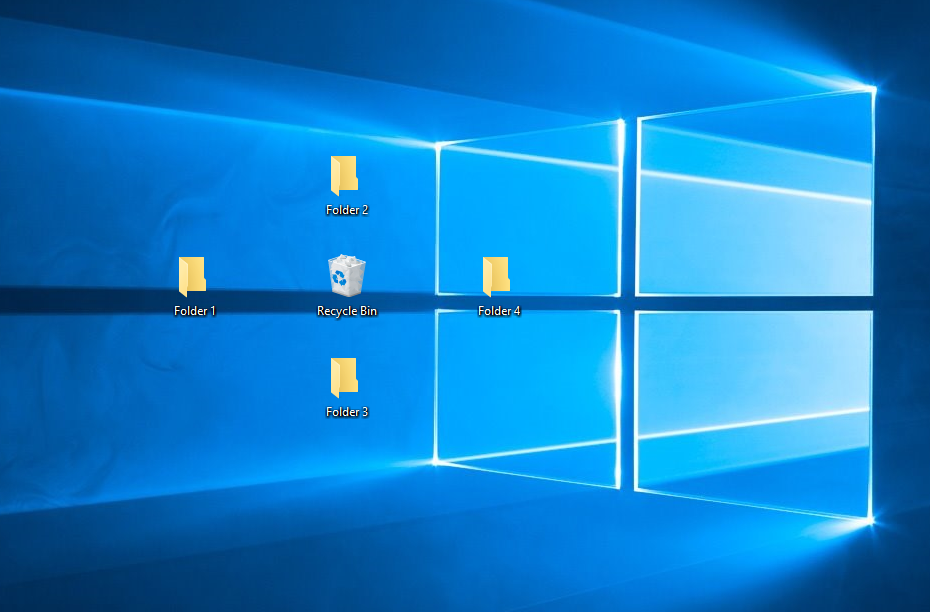This screenshot has height=612, width=930.
Task: Click the 'Folder 3' label text
Action: [347, 412]
